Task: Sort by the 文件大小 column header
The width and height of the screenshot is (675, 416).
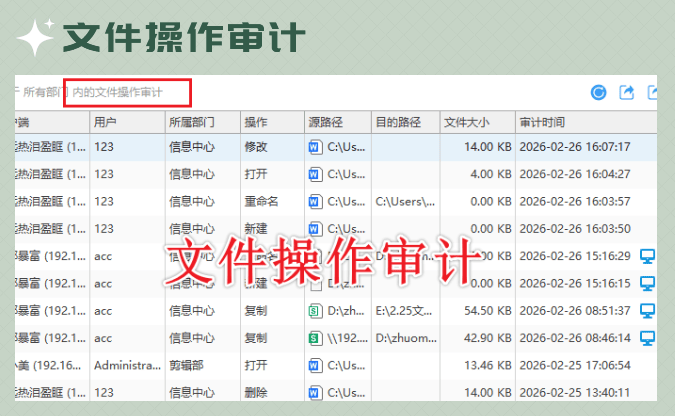Action: click(x=477, y=122)
